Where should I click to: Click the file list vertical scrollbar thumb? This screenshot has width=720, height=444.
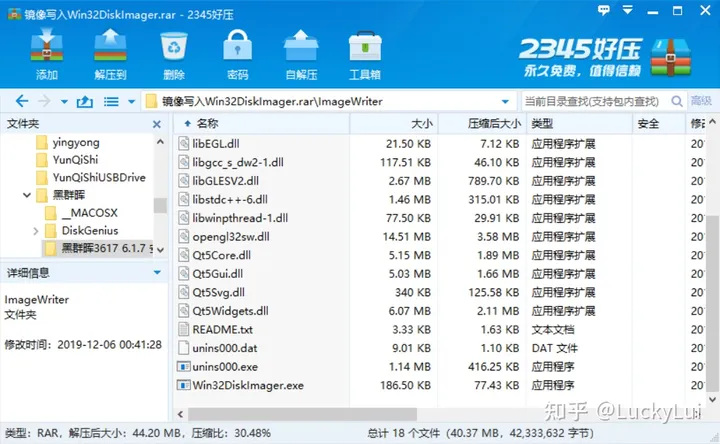(712, 303)
